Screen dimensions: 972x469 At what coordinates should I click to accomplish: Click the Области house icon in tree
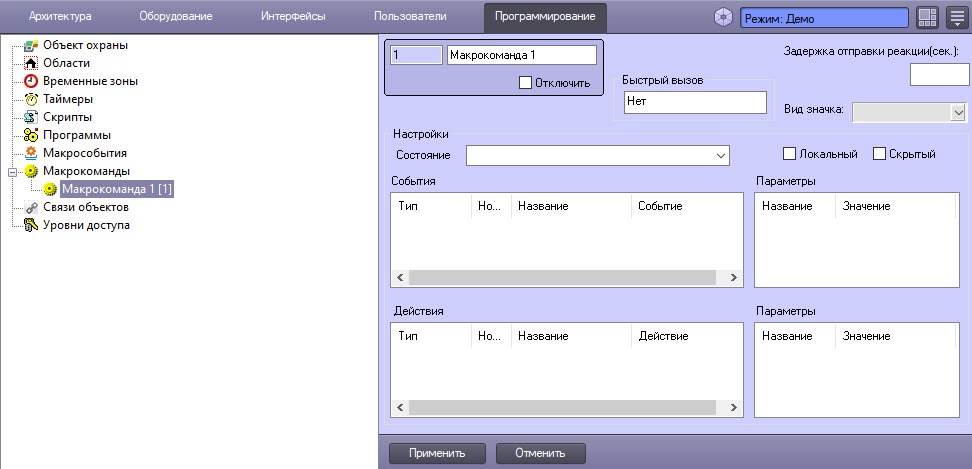click(31, 63)
